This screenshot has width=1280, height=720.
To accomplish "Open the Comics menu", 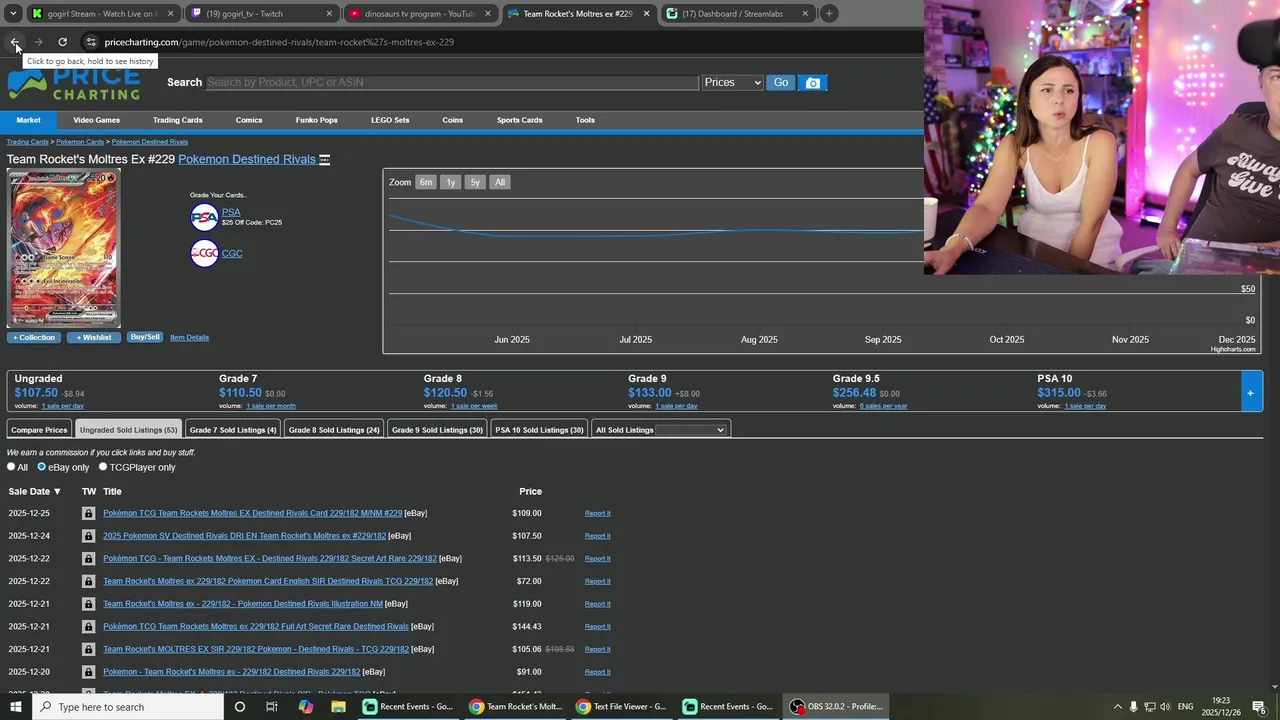I will [249, 120].
